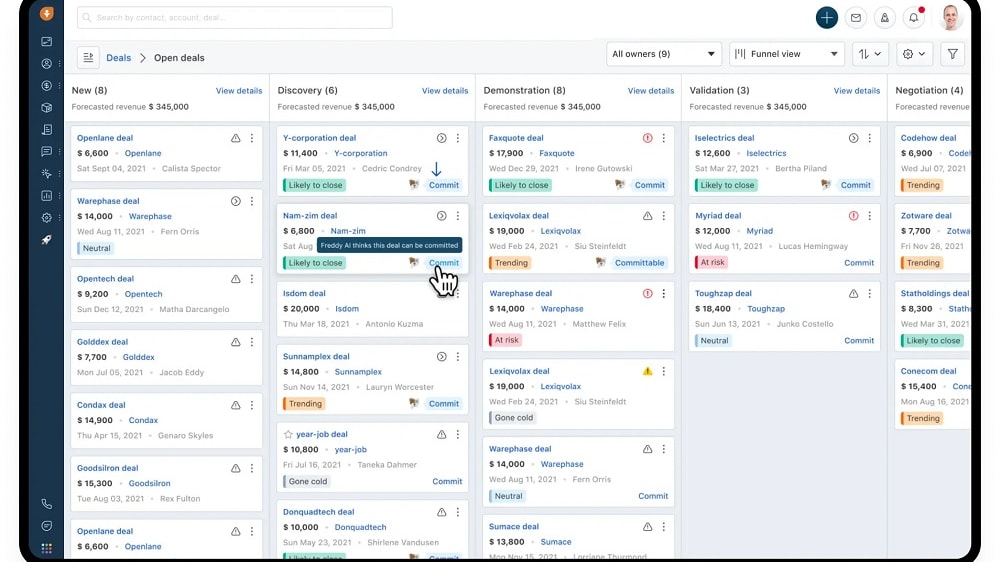Screen dimensions: 1000x562
Task: Click the document icon in left sidebar
Action: (x=47, y=129)
